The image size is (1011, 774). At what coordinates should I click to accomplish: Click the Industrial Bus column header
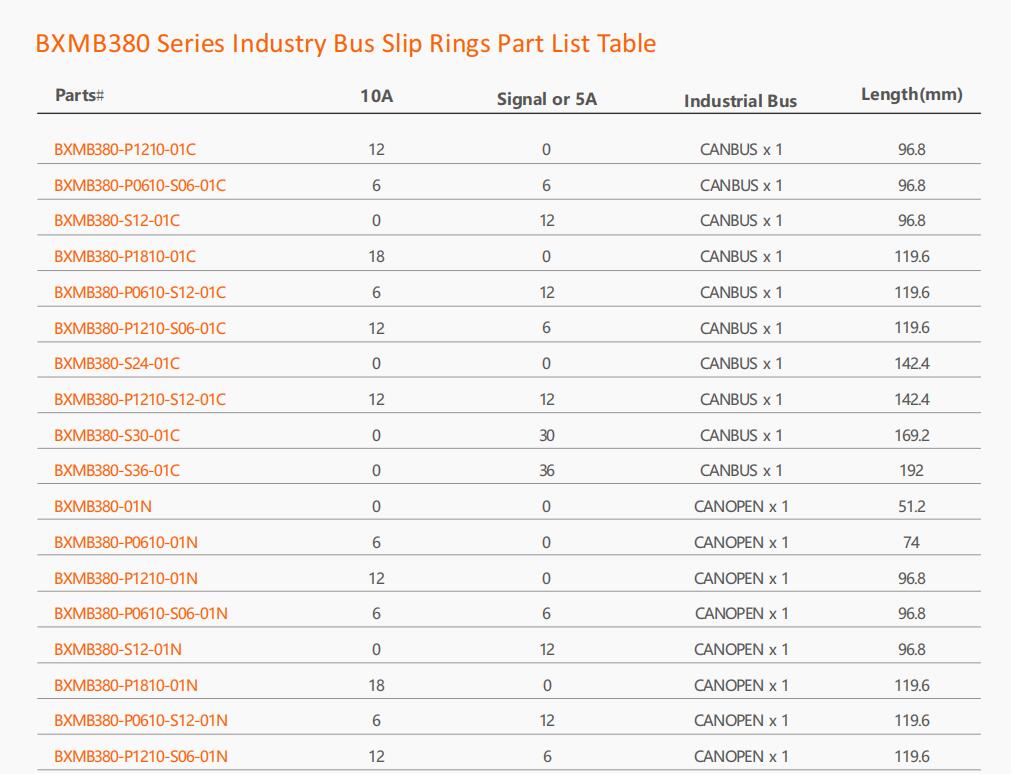(740, 100)
